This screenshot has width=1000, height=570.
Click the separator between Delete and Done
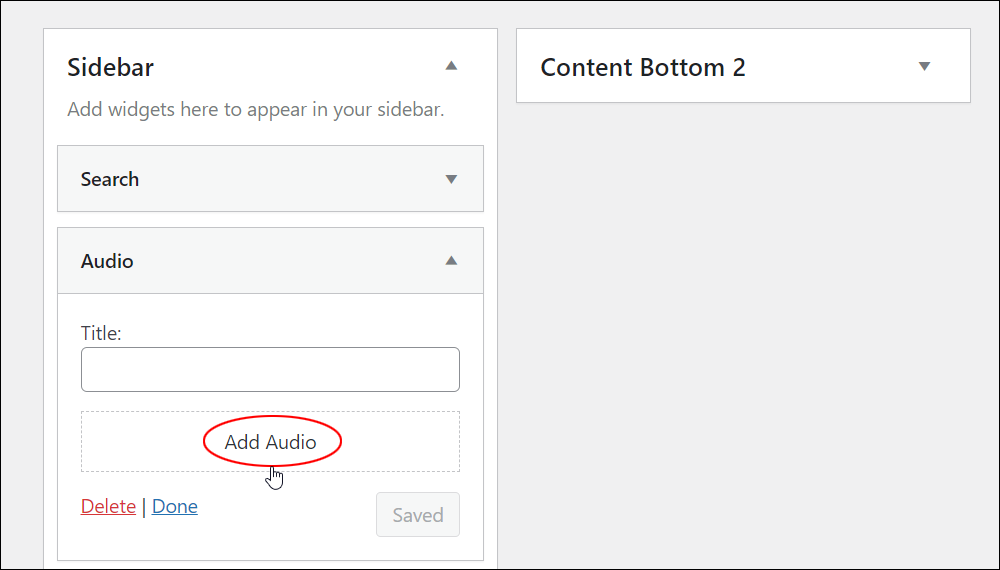coord(144,507)
